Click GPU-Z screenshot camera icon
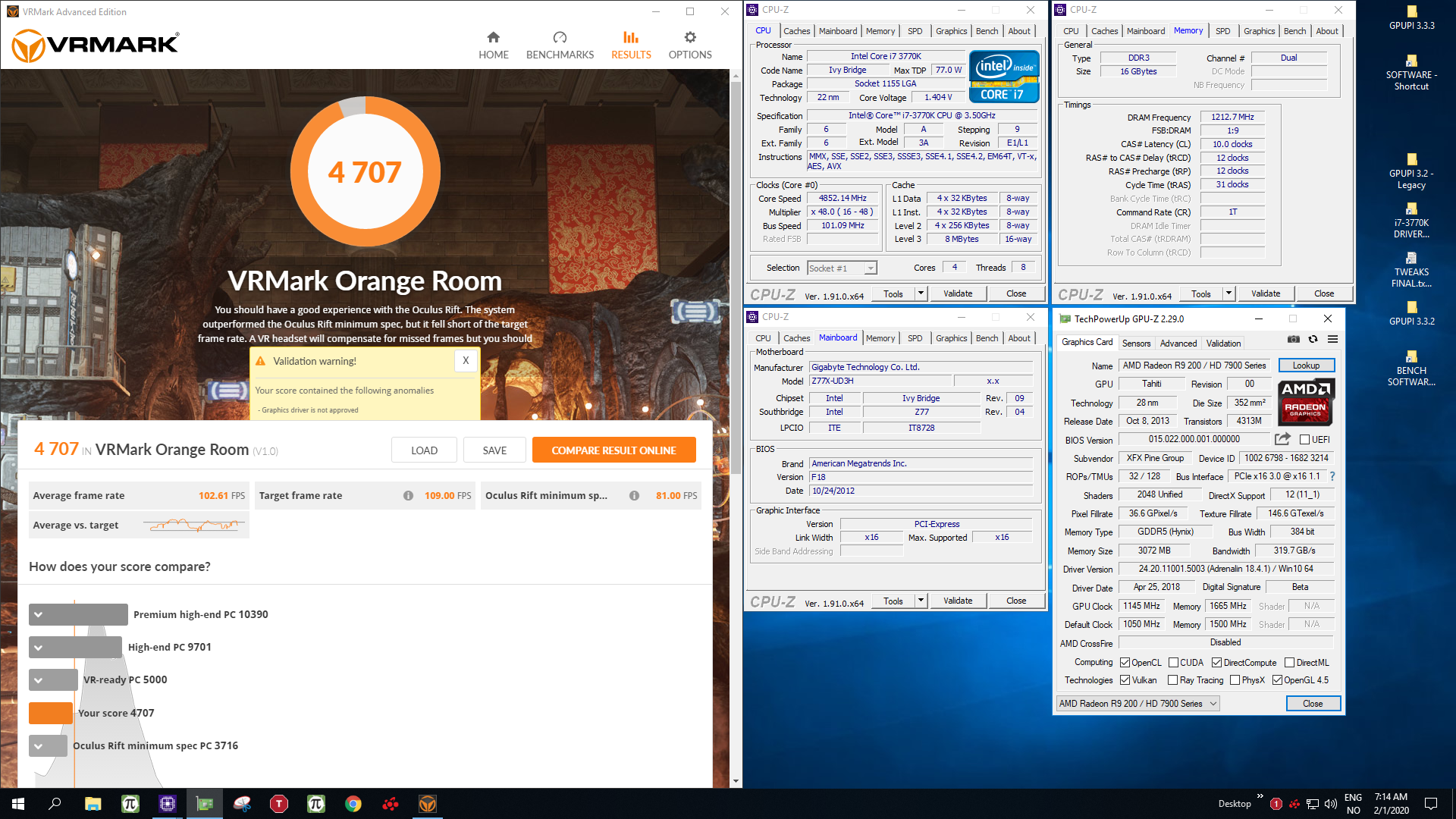 point(1294,340)
